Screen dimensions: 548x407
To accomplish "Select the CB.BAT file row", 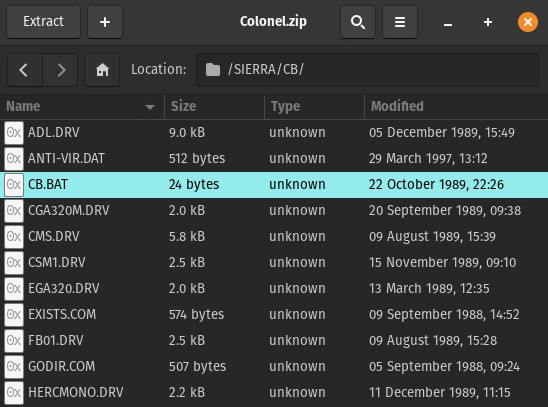I will tap(274, 184).
